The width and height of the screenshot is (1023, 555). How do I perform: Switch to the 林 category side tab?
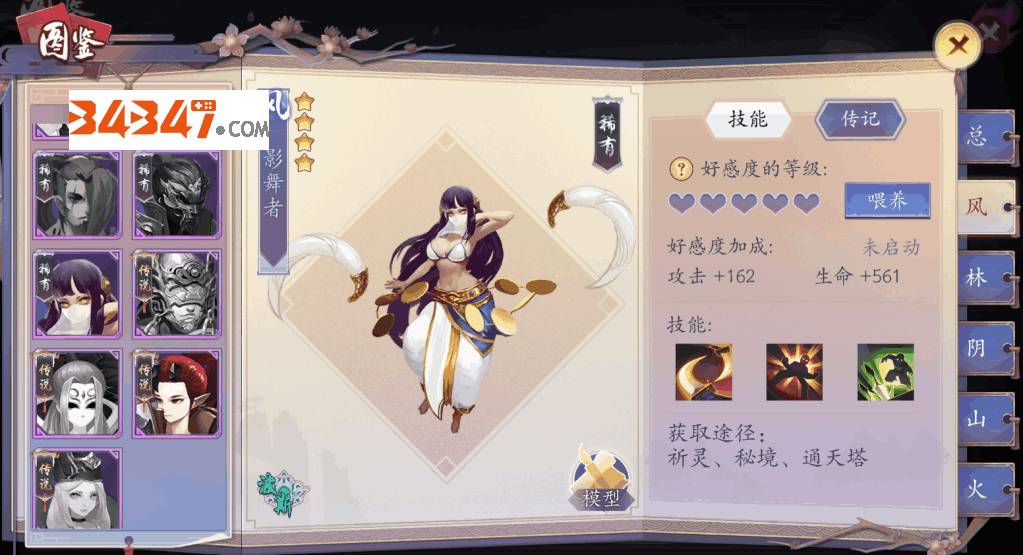point(985,278)
